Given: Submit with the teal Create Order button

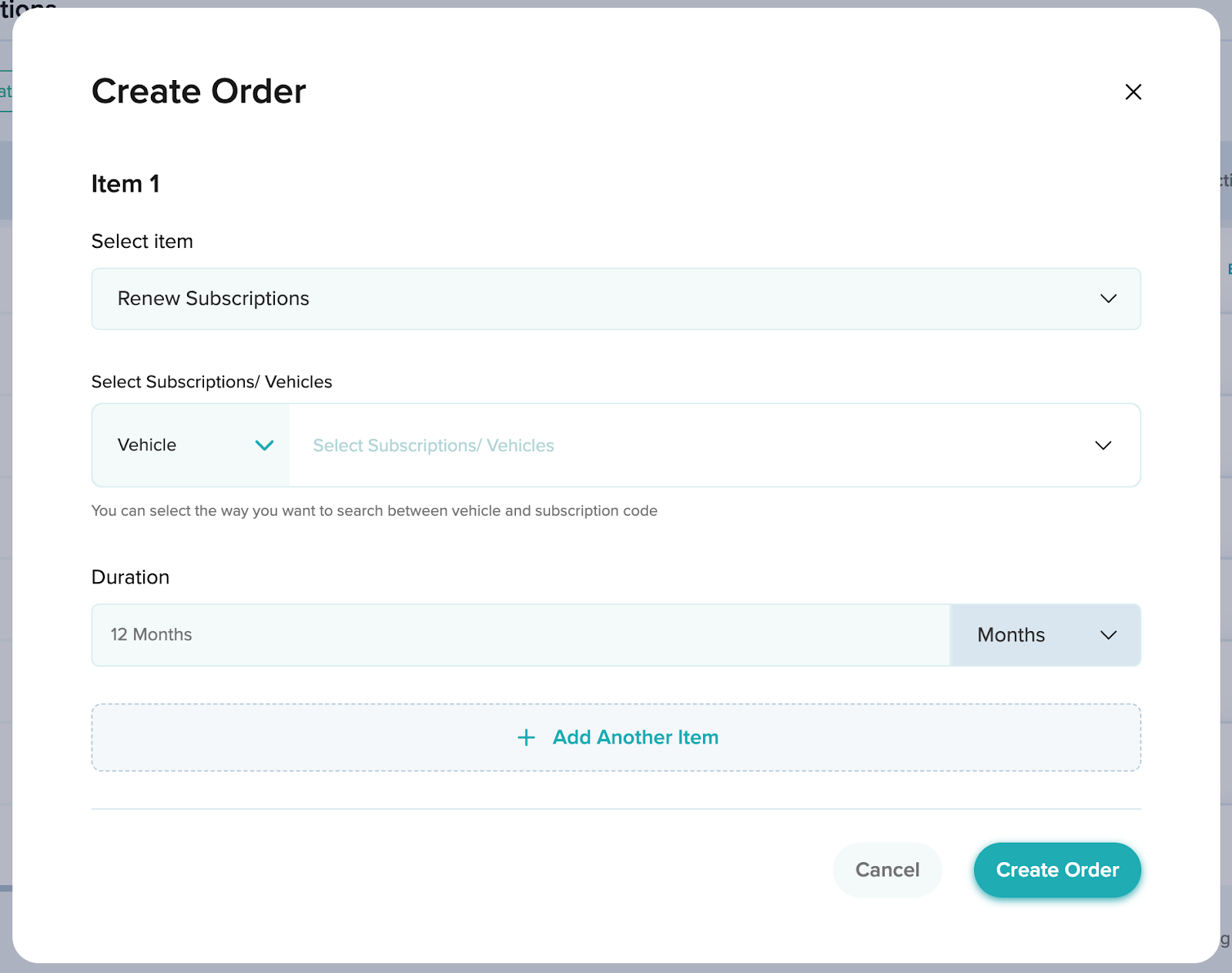Looking at the screenshot, I should tap(1056, 870).
